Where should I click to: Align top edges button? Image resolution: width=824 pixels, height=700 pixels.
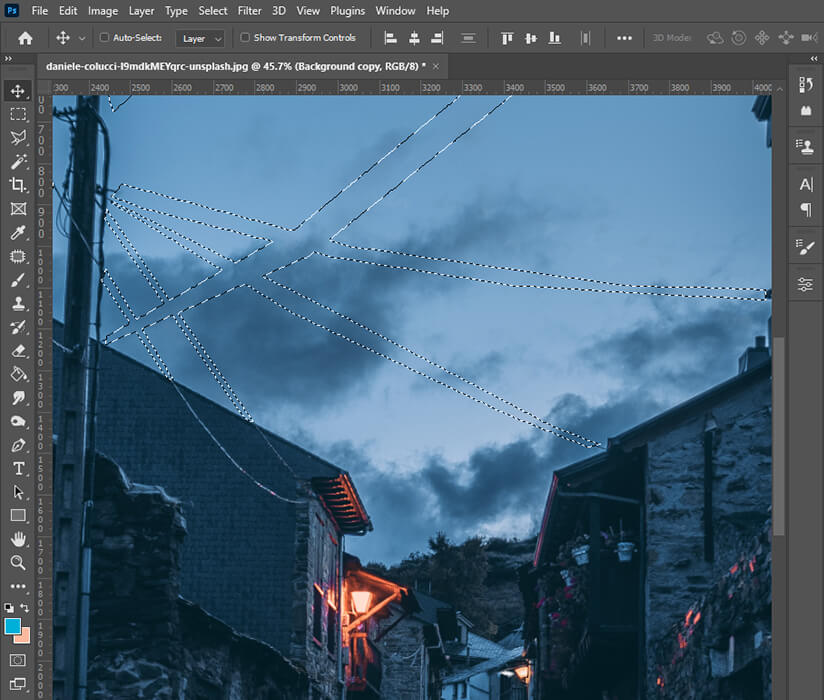pyautogui.click(x=507, y=38)
